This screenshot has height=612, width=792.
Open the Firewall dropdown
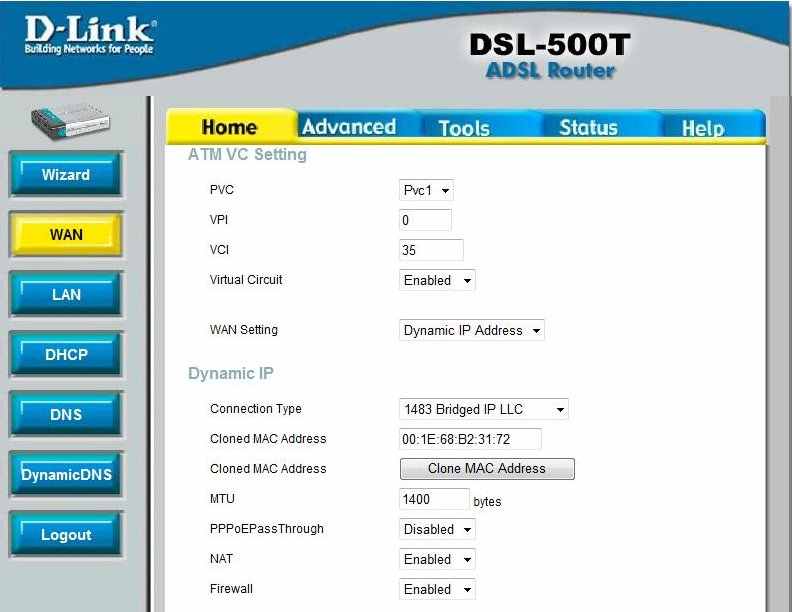click(437, 589)
